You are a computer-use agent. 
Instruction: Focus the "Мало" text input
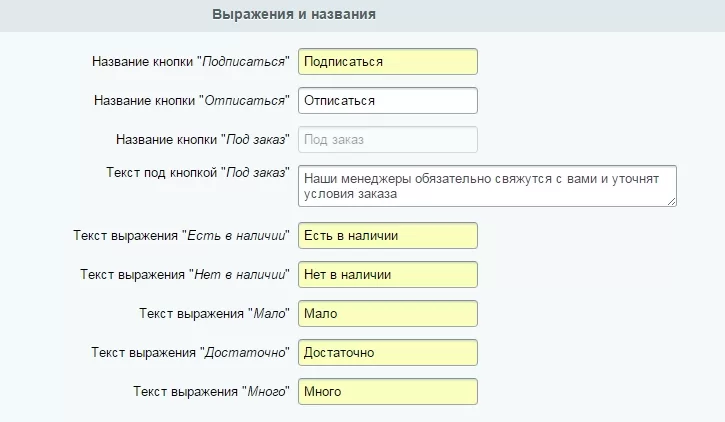click(387, 313)
